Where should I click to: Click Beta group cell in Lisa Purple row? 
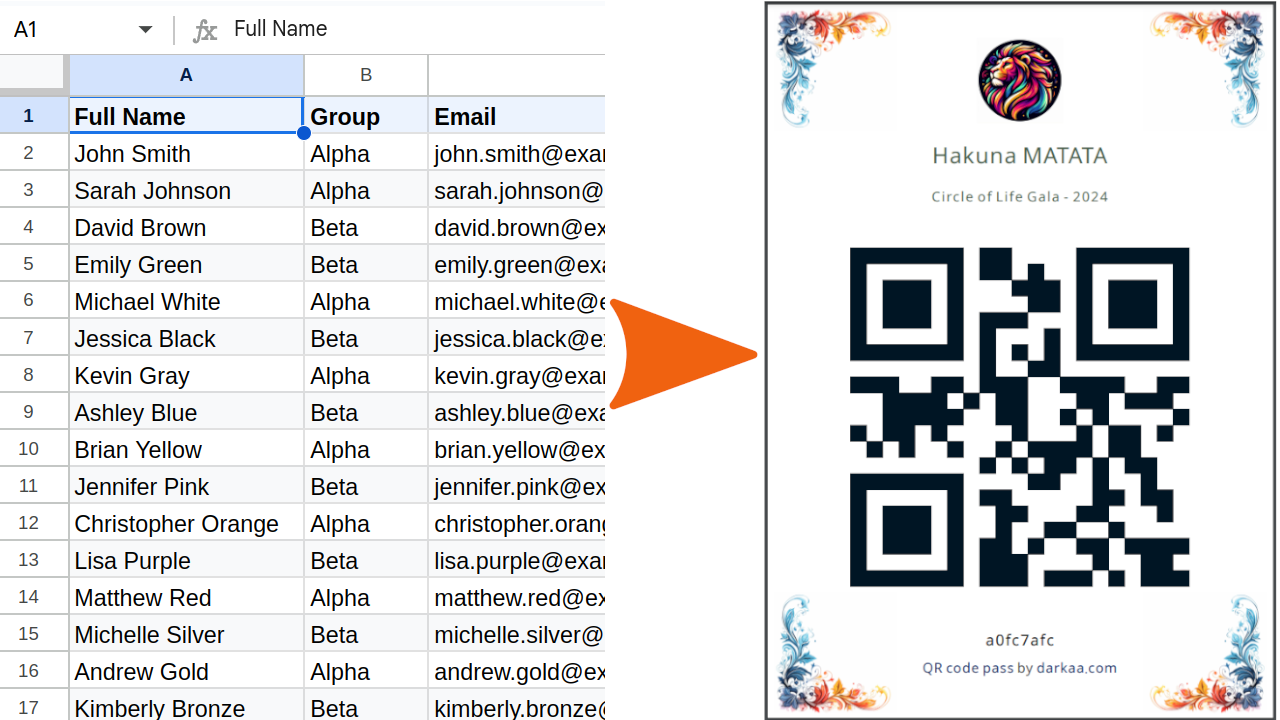[366, 560]
